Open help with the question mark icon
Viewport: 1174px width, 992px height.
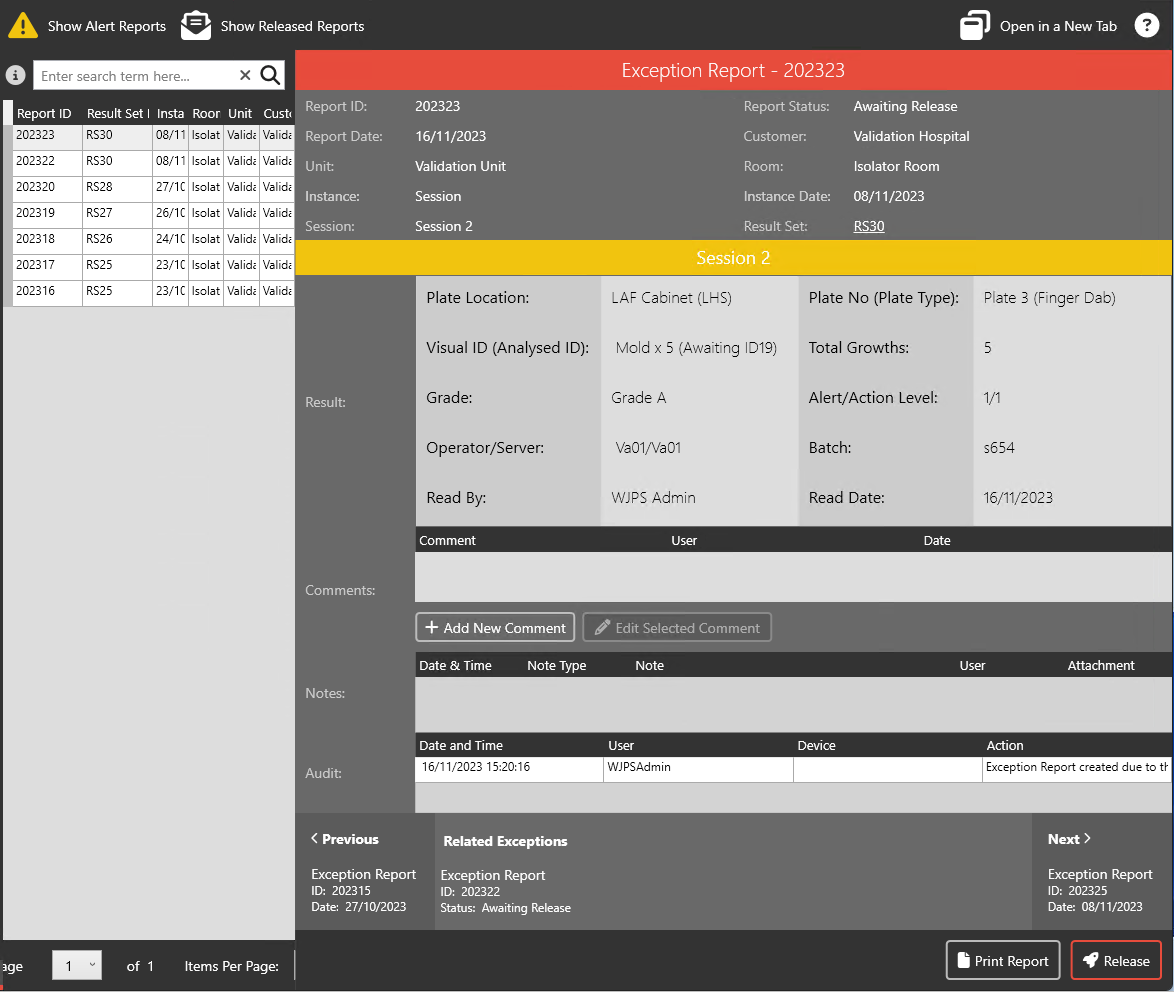(1147, 26)
